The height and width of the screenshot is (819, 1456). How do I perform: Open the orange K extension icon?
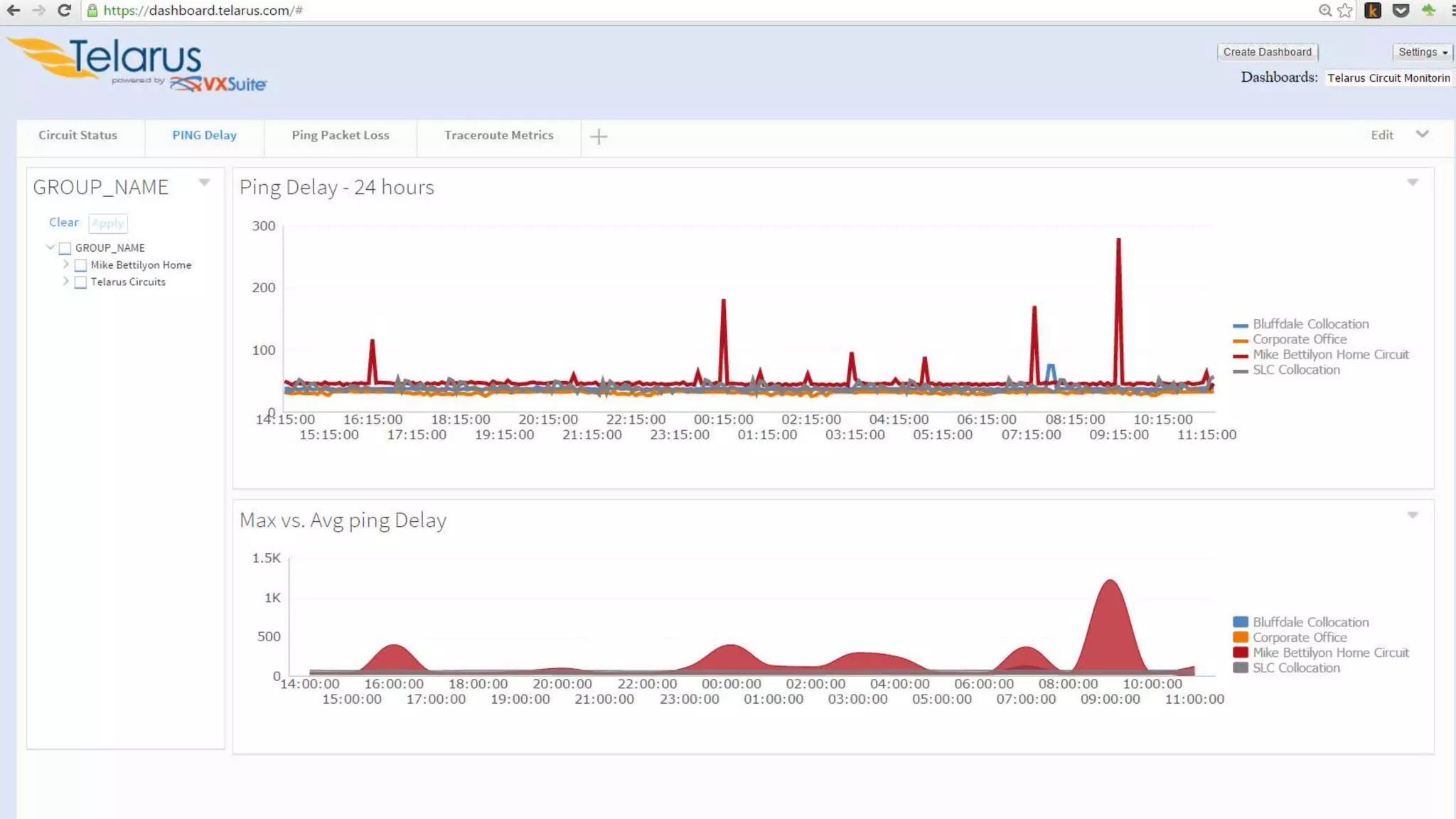click(x=1373, y=10)
